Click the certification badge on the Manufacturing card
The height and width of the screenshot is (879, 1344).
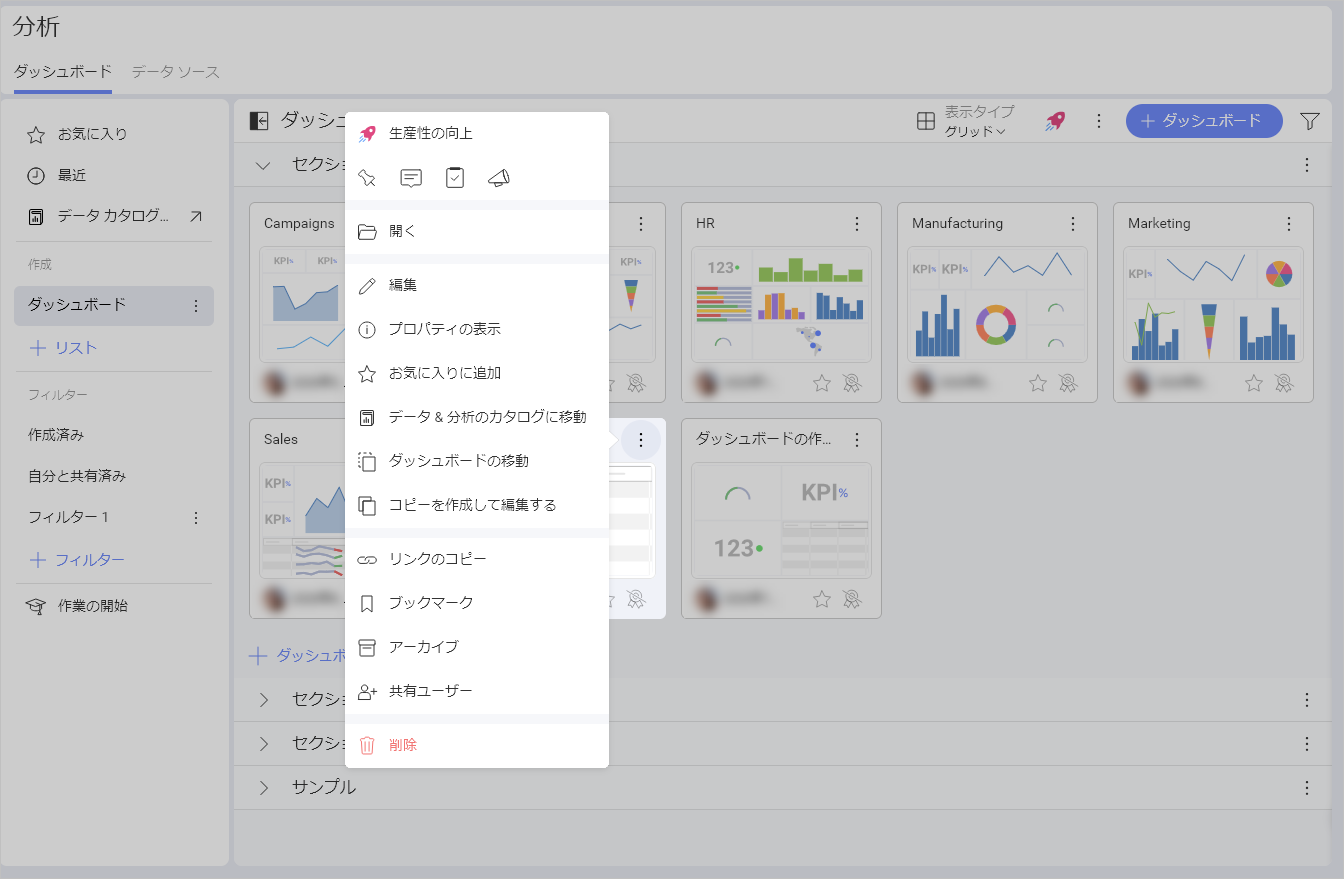click(x=1068, y=383)
